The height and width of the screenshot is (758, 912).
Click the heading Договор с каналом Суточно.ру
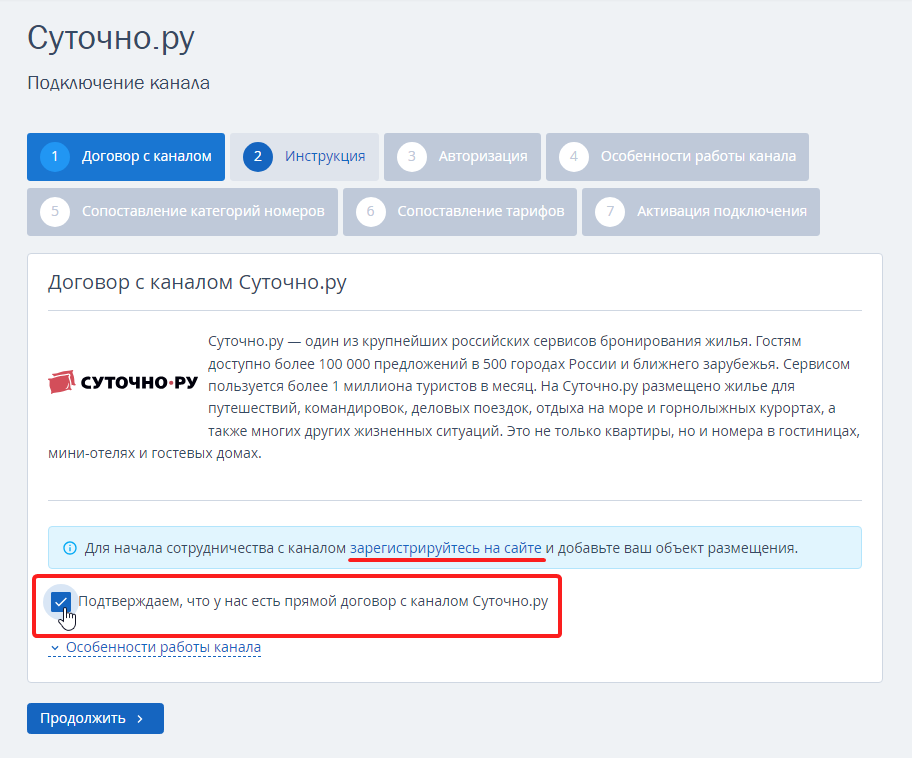(197, 282)
